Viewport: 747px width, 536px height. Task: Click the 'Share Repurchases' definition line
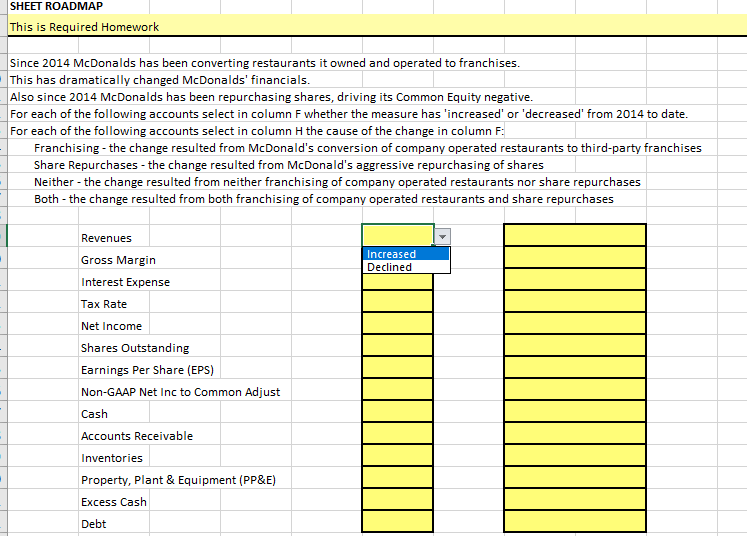(x=289, y=165)
